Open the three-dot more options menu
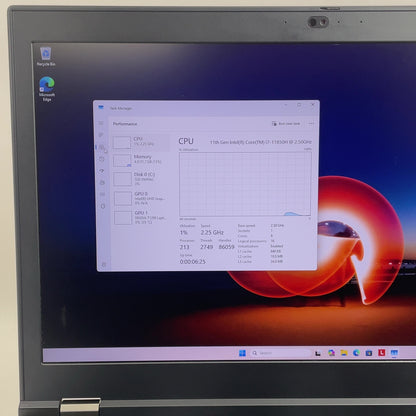This screenshot has height=416, width=416. coord(311,124)
